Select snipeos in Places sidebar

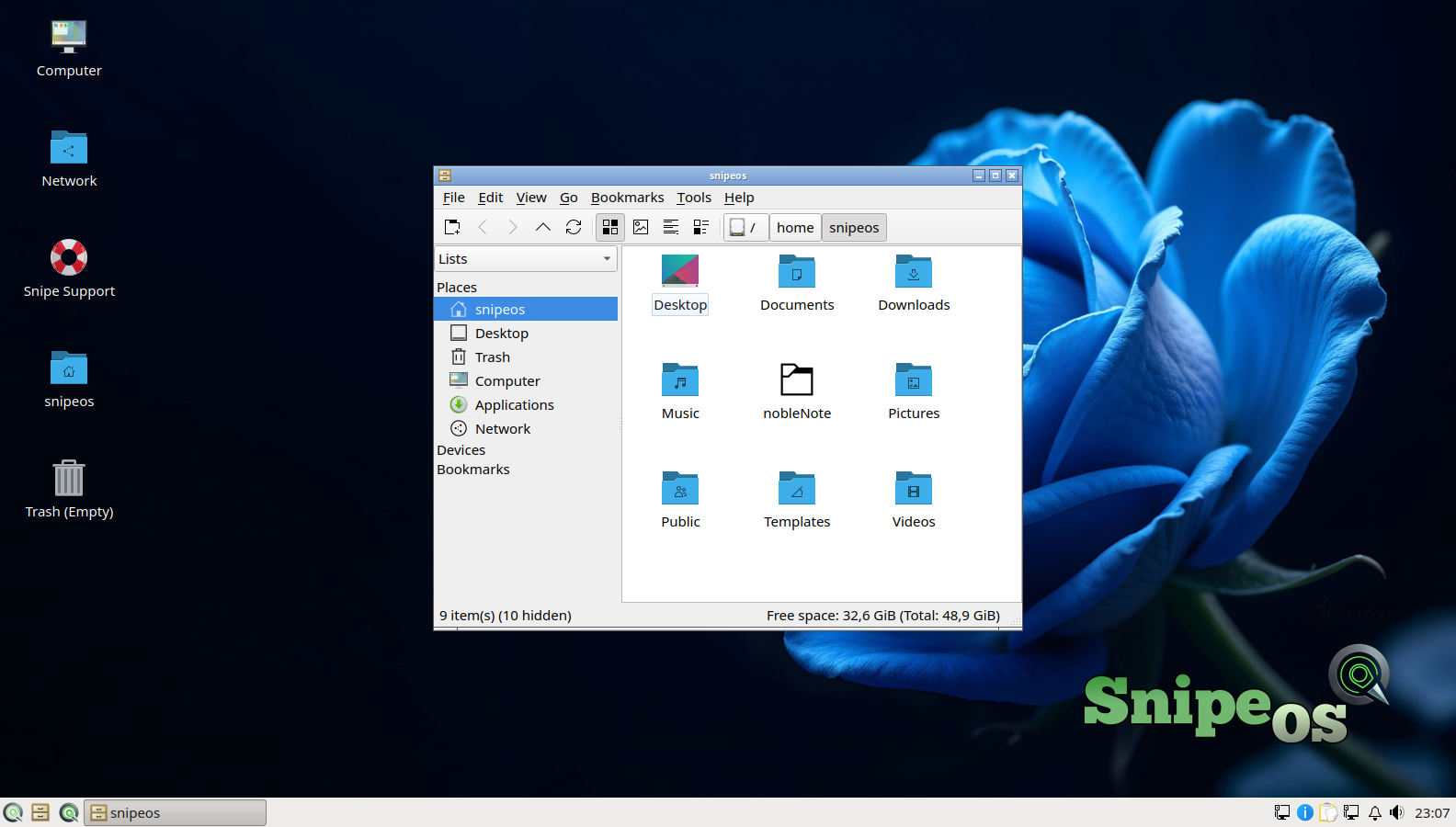click(526, 310)
